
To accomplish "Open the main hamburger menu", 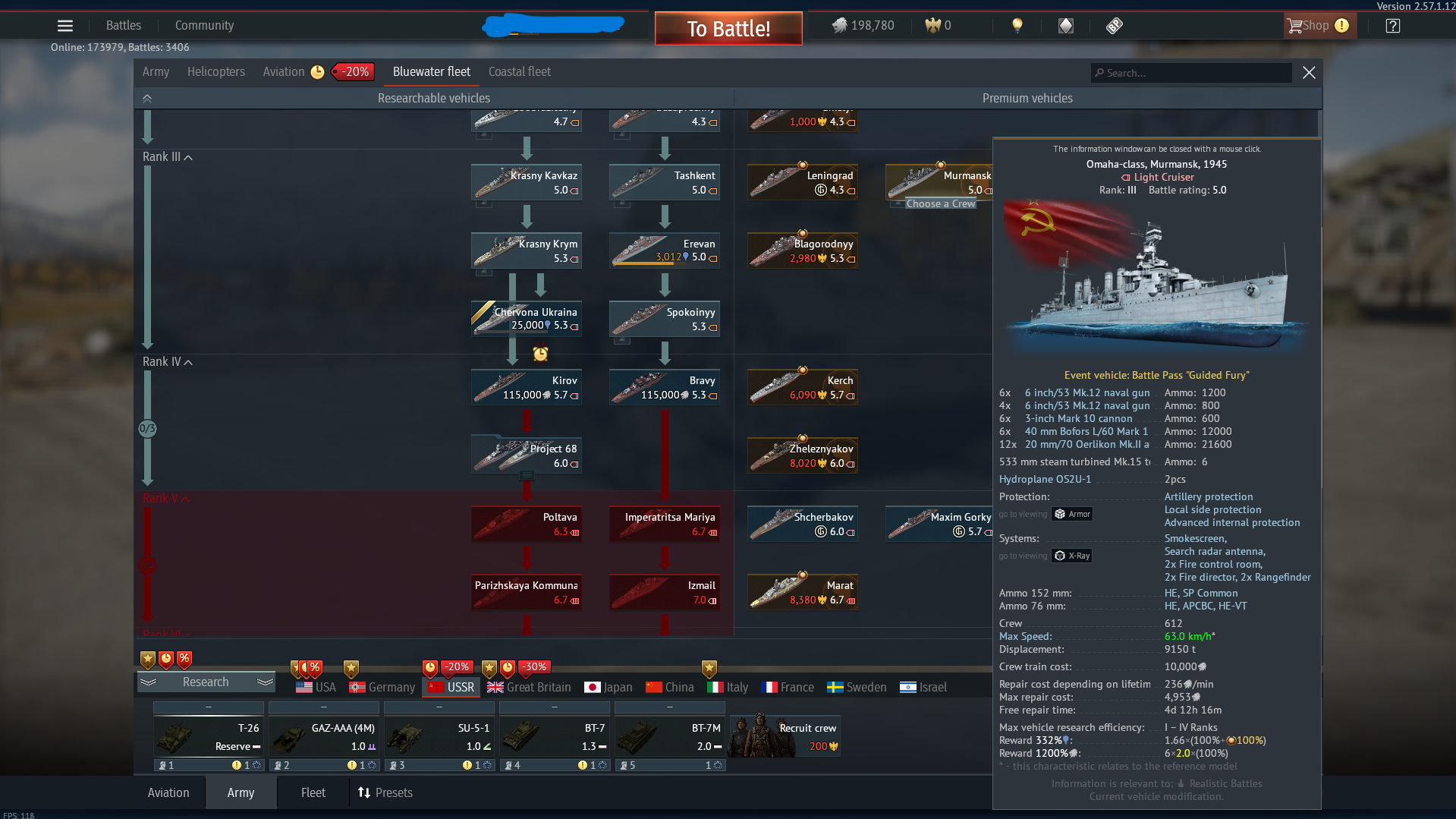I will tap(65, 26).
